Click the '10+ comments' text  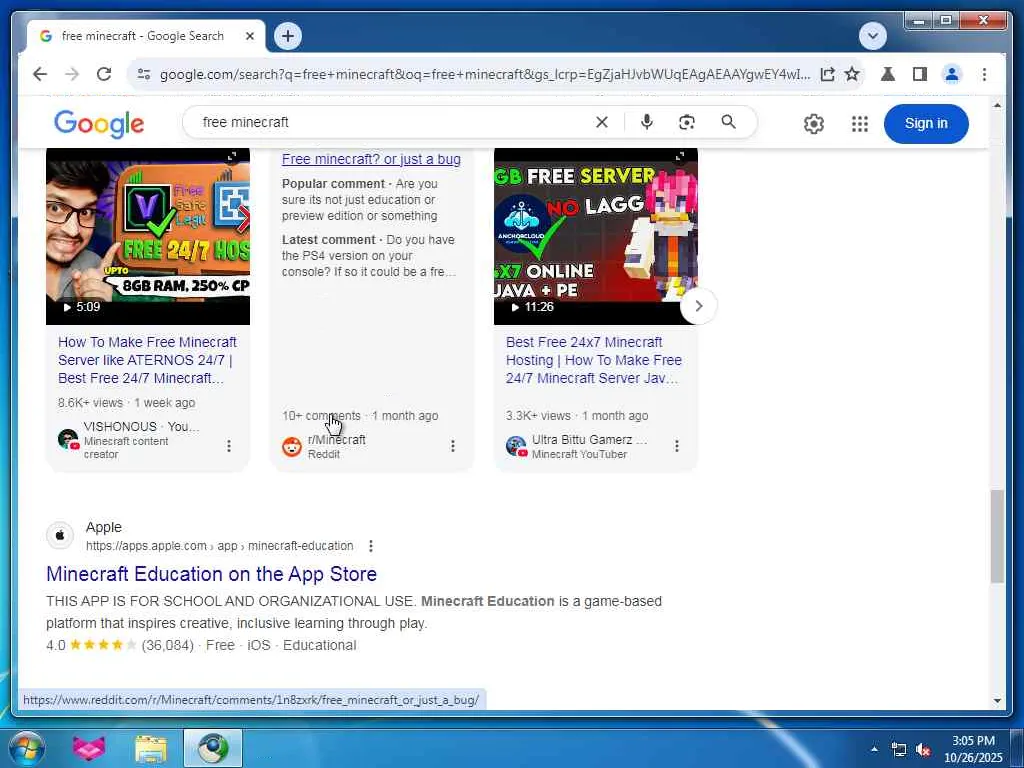321,416
